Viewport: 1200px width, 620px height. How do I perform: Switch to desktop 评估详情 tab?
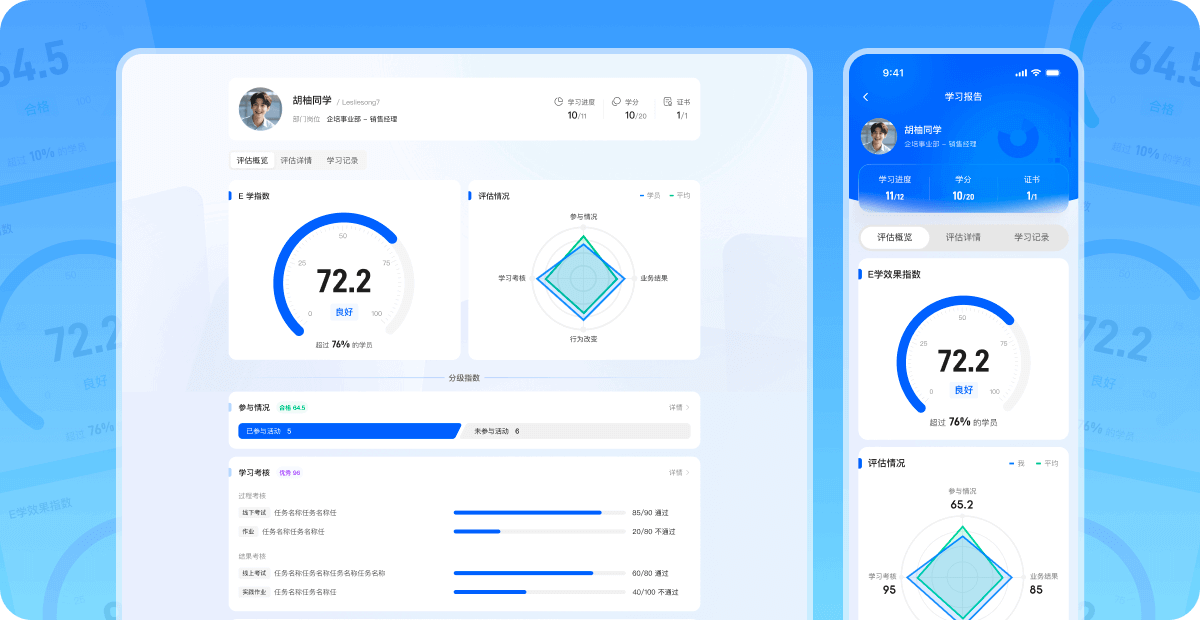click(x=296, y=160)
